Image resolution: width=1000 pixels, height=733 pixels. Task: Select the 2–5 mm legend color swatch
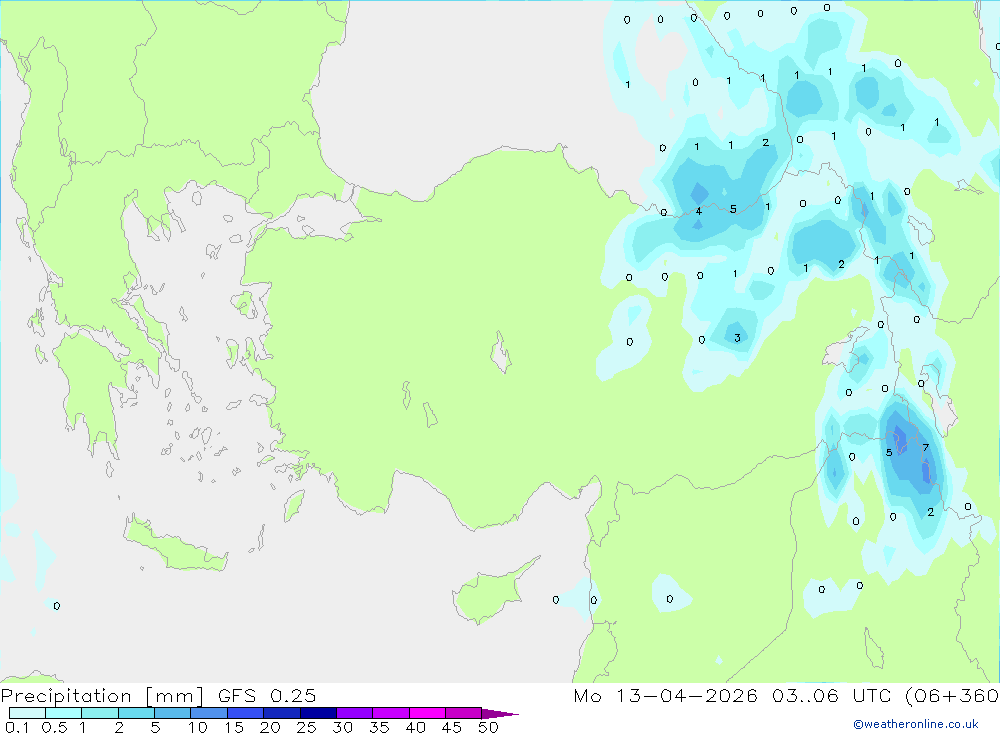click(136, 713)
